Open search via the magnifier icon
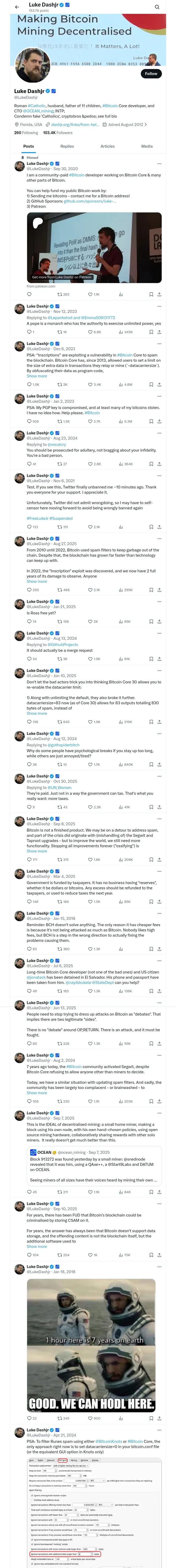 [157, 7]
